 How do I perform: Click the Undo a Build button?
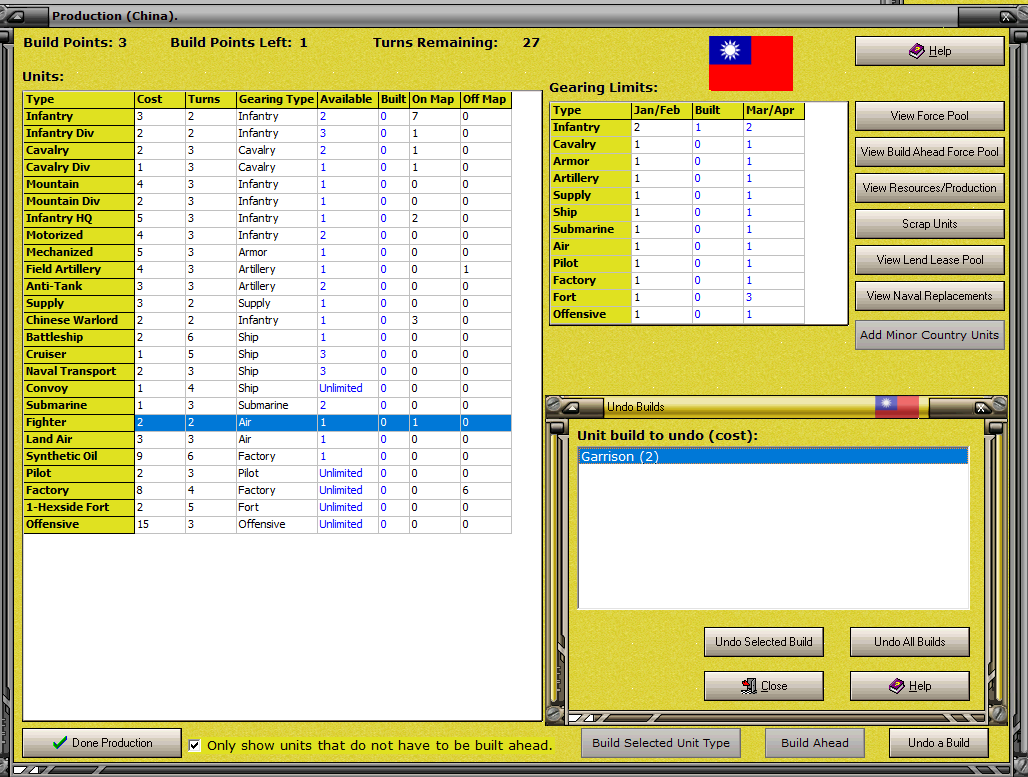tap(938, 743)
